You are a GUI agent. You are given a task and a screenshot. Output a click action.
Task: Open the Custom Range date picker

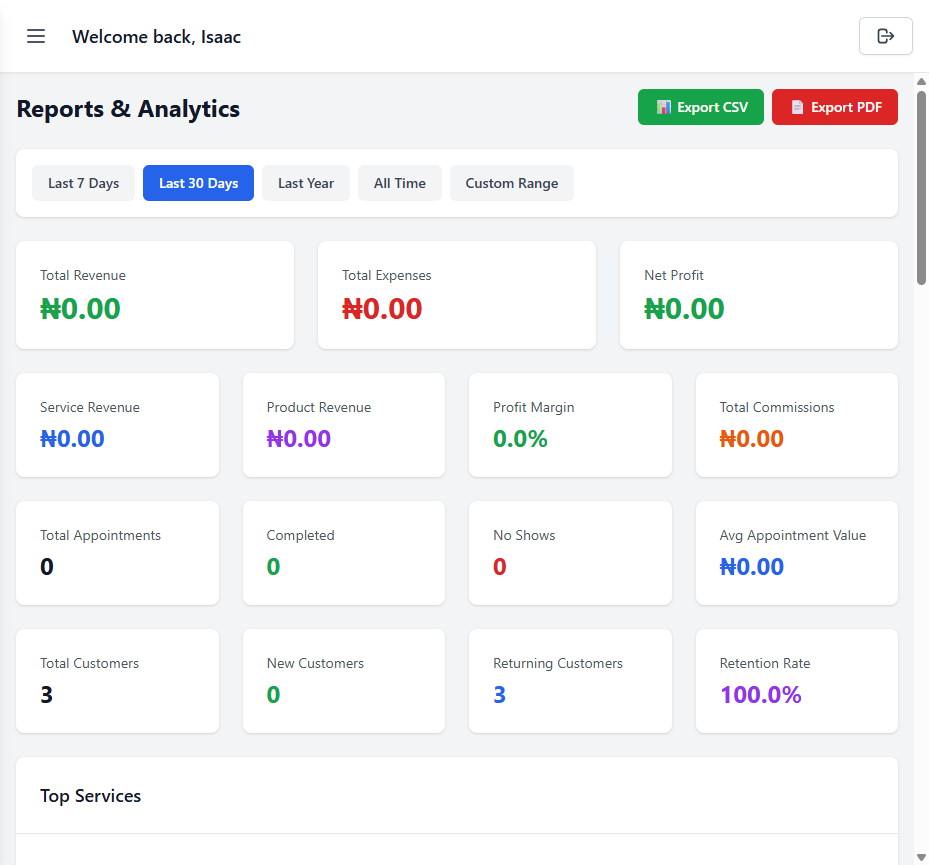[511, 183]
